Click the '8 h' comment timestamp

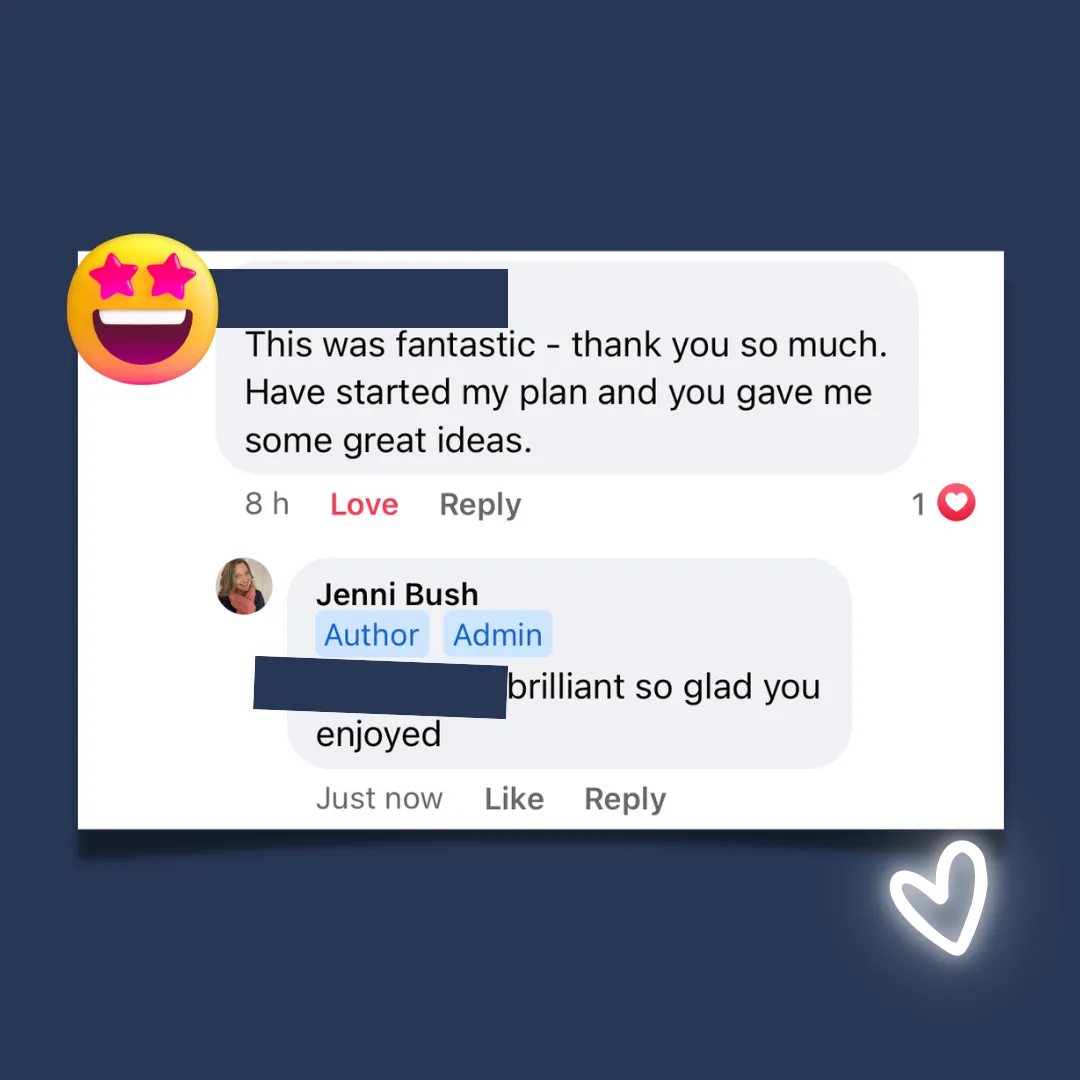pyautogui.click(x=267, y=504)
